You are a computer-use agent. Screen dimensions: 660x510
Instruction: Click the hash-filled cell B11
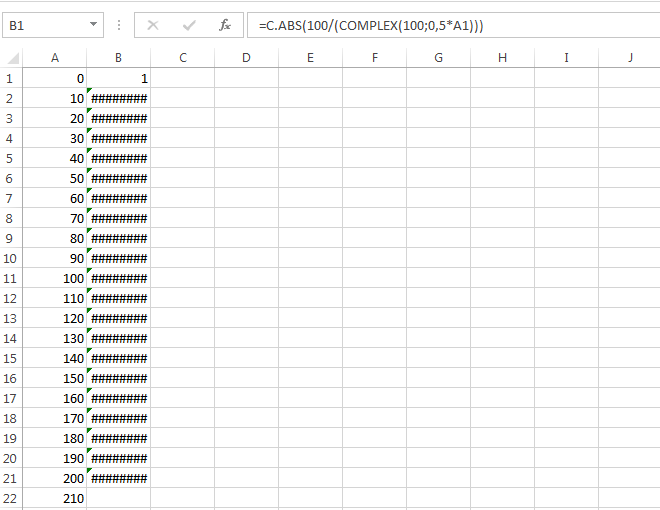point(118,278)
